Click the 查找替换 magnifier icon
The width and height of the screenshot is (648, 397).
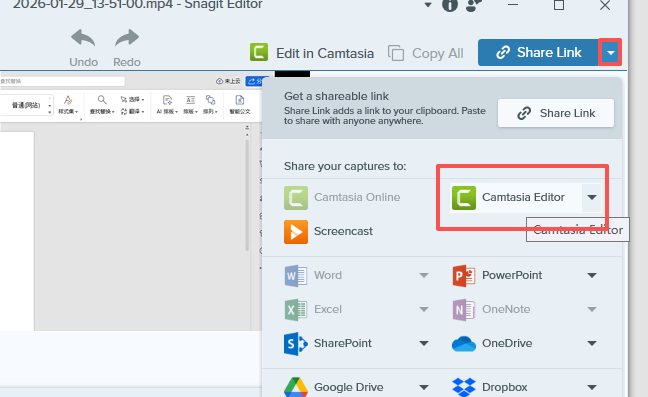102,104
